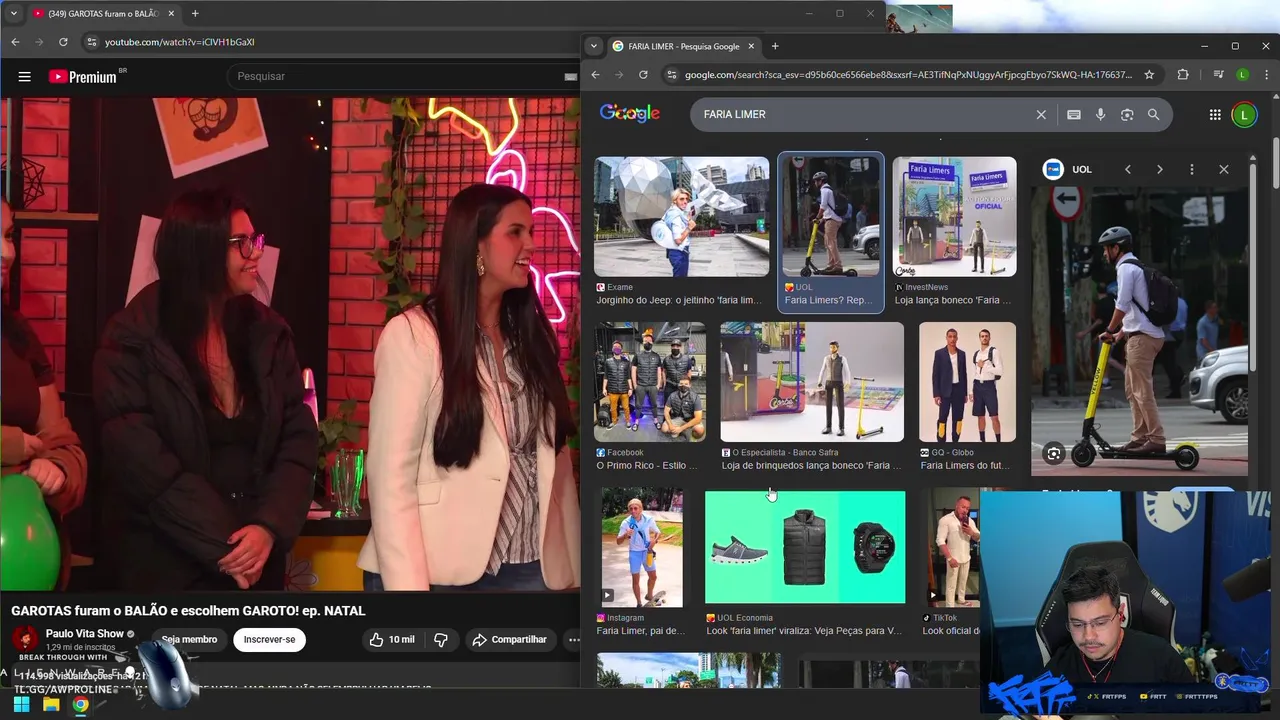Bookmark this Google page with star
This screenshot has width=1280, height=720.
1149,75
